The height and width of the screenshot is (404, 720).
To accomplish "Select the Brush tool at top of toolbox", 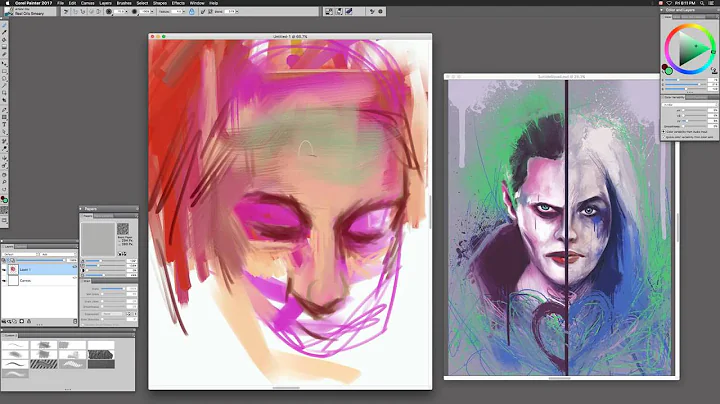I will pos(5,24).
